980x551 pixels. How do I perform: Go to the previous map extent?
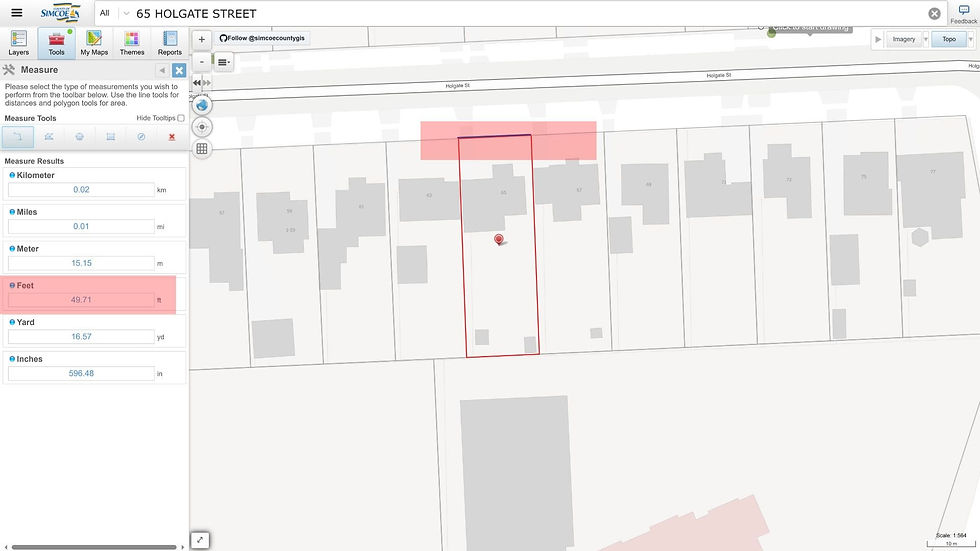pyautogui.click(x=196, y=82)
